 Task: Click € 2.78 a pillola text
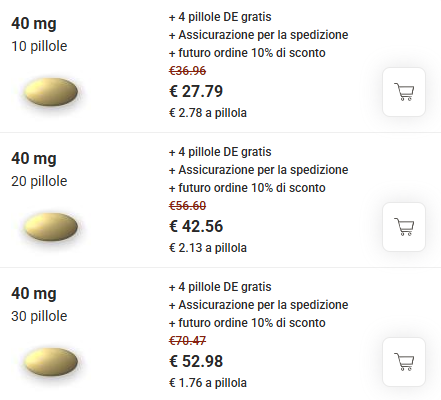click(208, 113)
